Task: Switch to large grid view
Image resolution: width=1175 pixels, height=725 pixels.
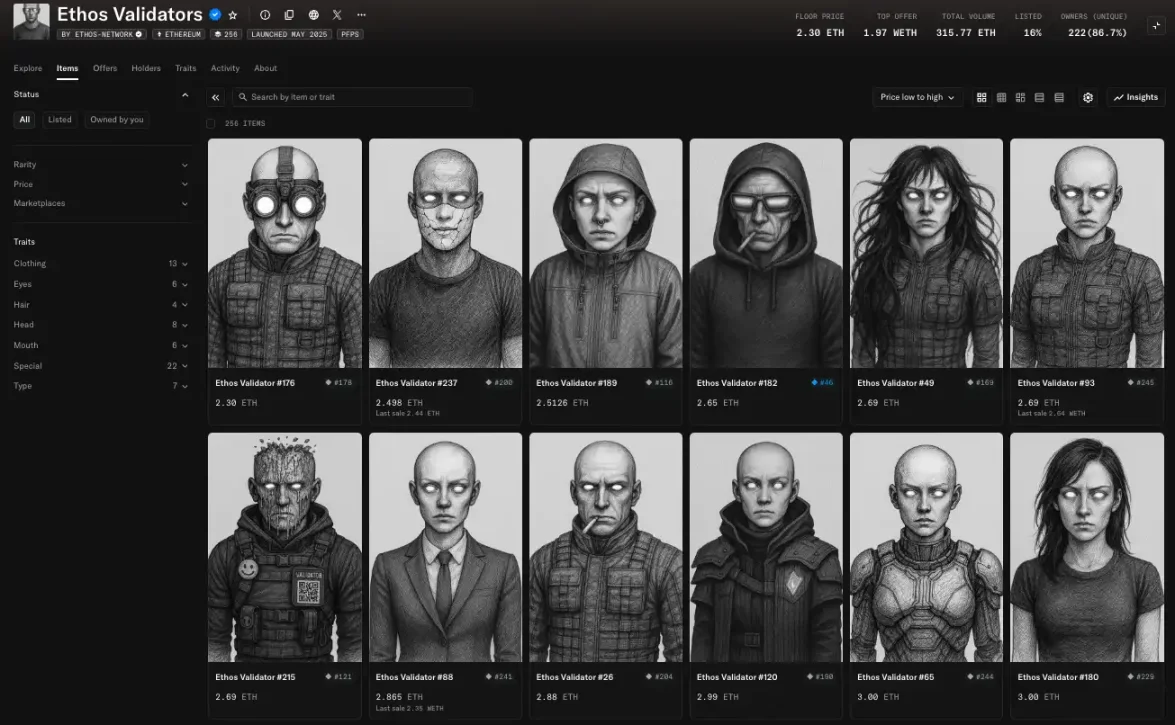Action: (982, 97)
